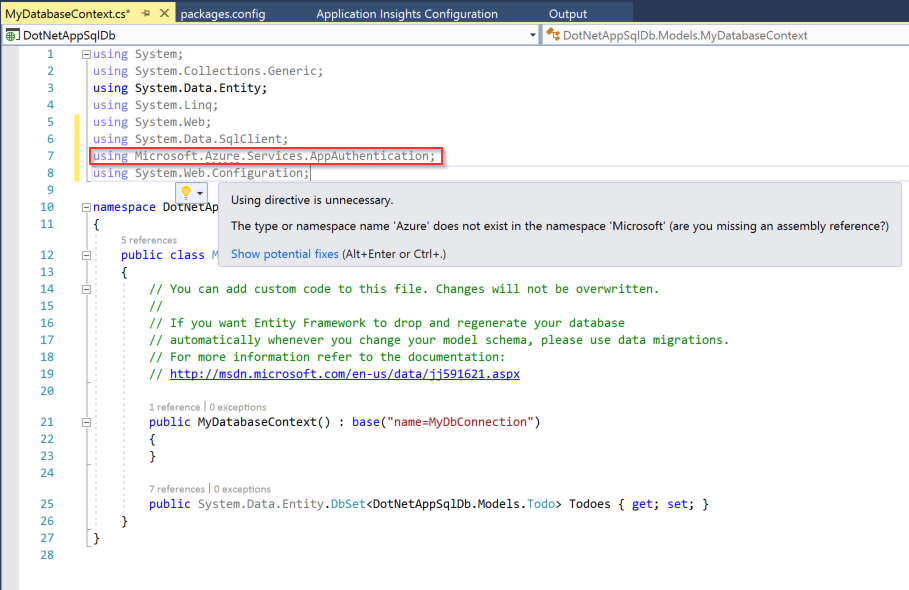Click the namespace keyword on line 10
This screenshot has height=590, width=909.
coord(124,207)
